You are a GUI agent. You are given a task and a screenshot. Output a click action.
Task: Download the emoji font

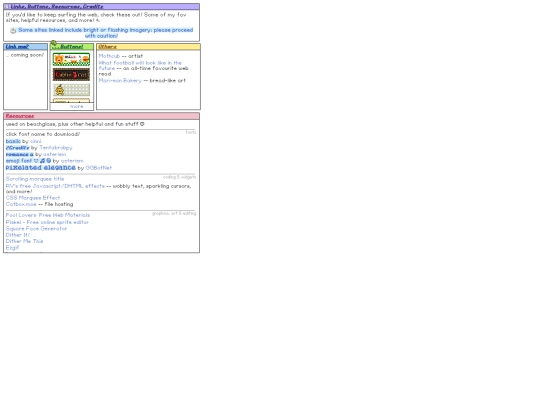click(28, 161)
